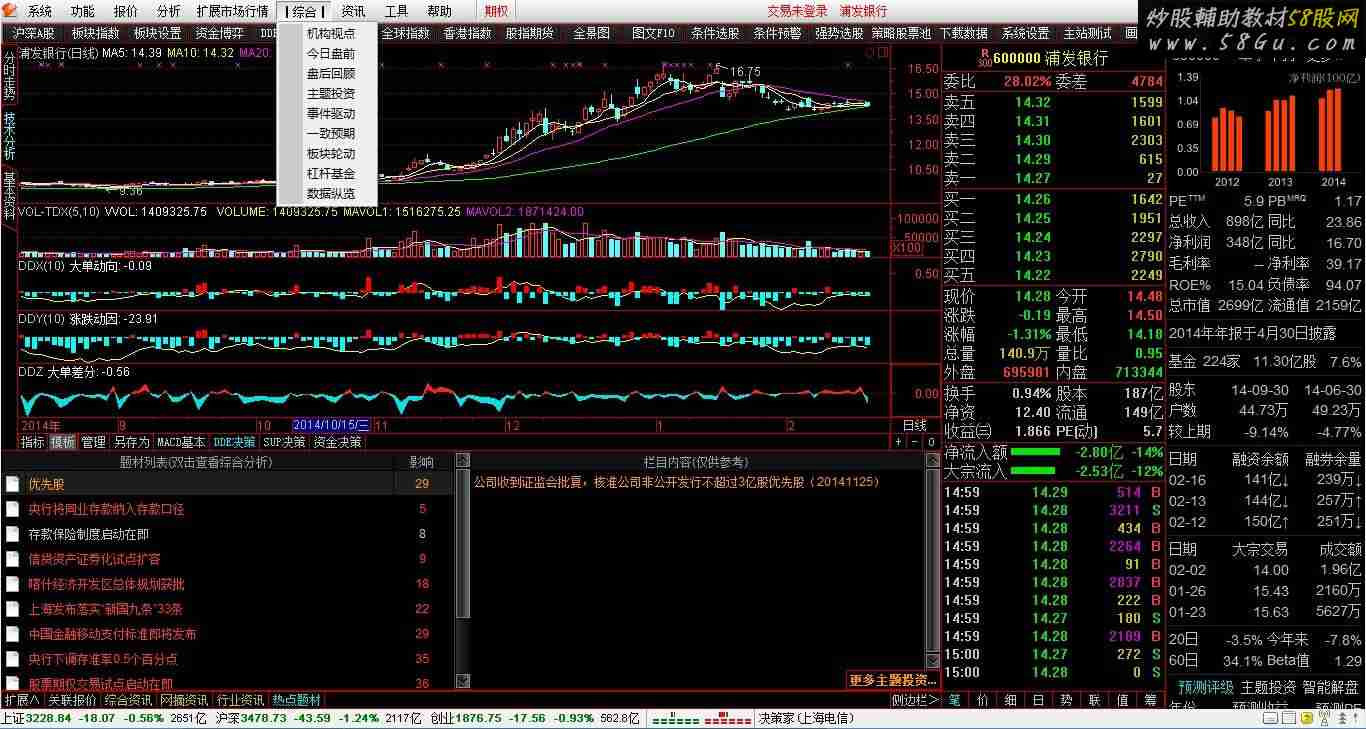Click the 值 value view button
The width and height of the screenshot is (1366, 729).
pyautogui.click(x=1123, y=700)
